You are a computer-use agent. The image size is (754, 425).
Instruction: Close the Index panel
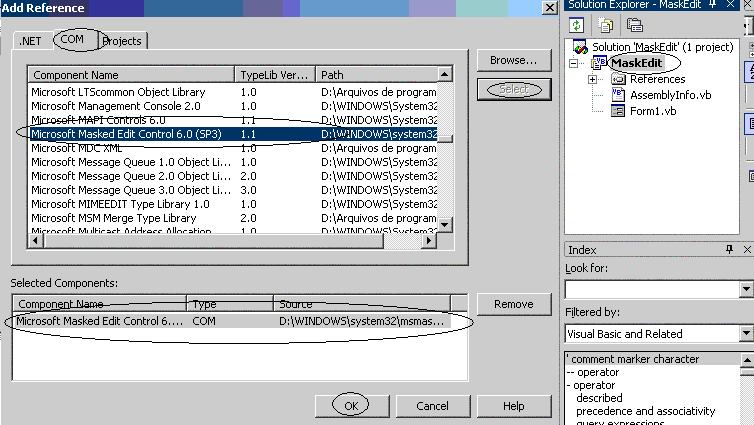click(747, 249)
